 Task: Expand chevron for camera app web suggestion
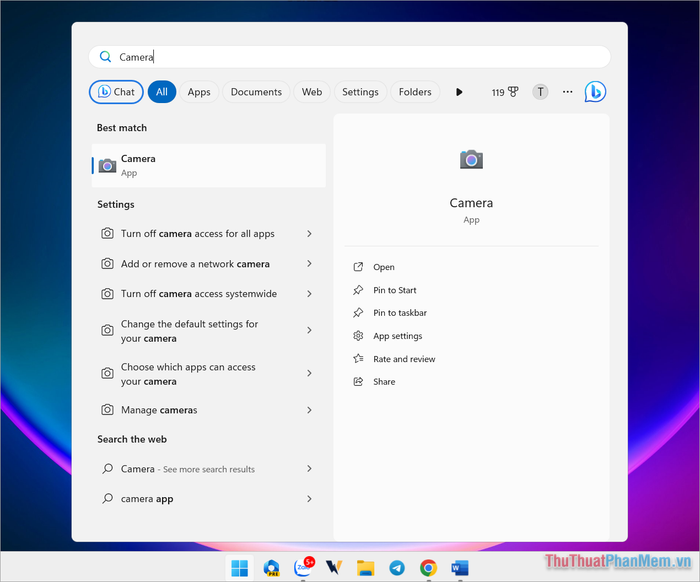[x=309, y=499]
